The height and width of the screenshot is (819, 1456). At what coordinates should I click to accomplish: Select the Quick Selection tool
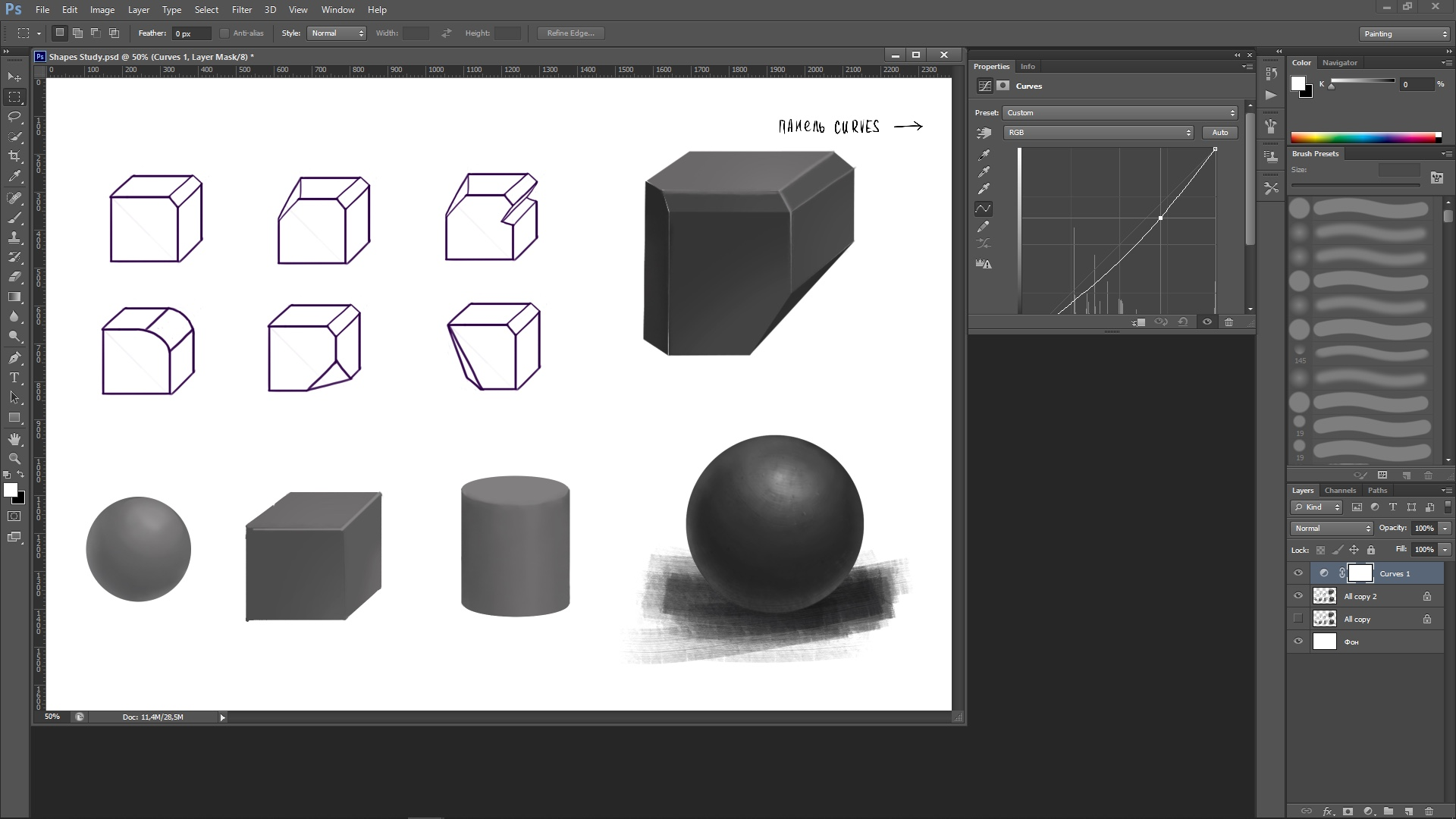pos(14,136)
